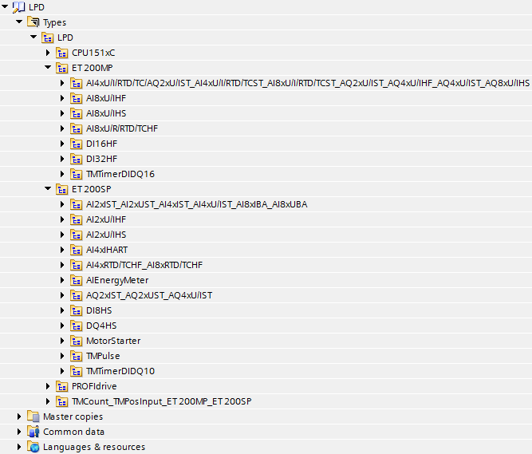Click the AI2xU/IHF folder icon
Viewport: 532px width, 454px height.
[x=76, y=220]
